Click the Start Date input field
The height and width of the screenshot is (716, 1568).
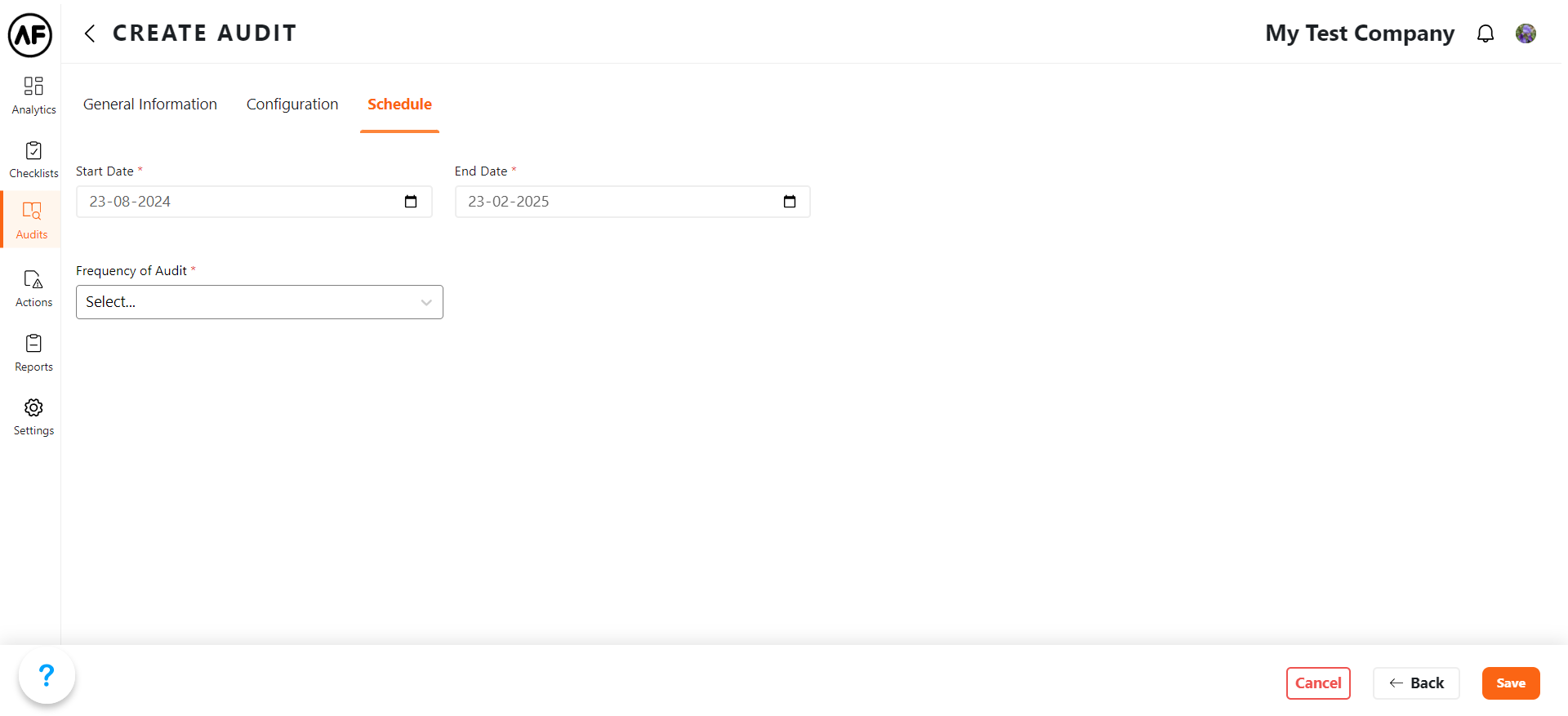click(x=237, y=202)
